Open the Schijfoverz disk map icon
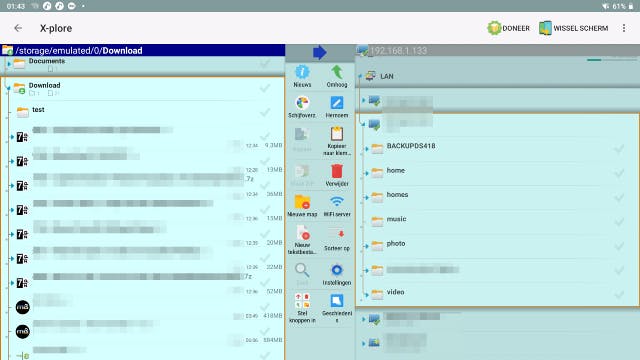This screenshot has width=640, height=360. [302, 103]
